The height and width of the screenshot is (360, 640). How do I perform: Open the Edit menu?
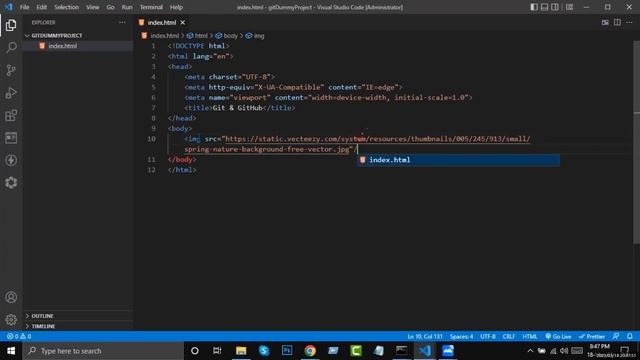(41, 7)
